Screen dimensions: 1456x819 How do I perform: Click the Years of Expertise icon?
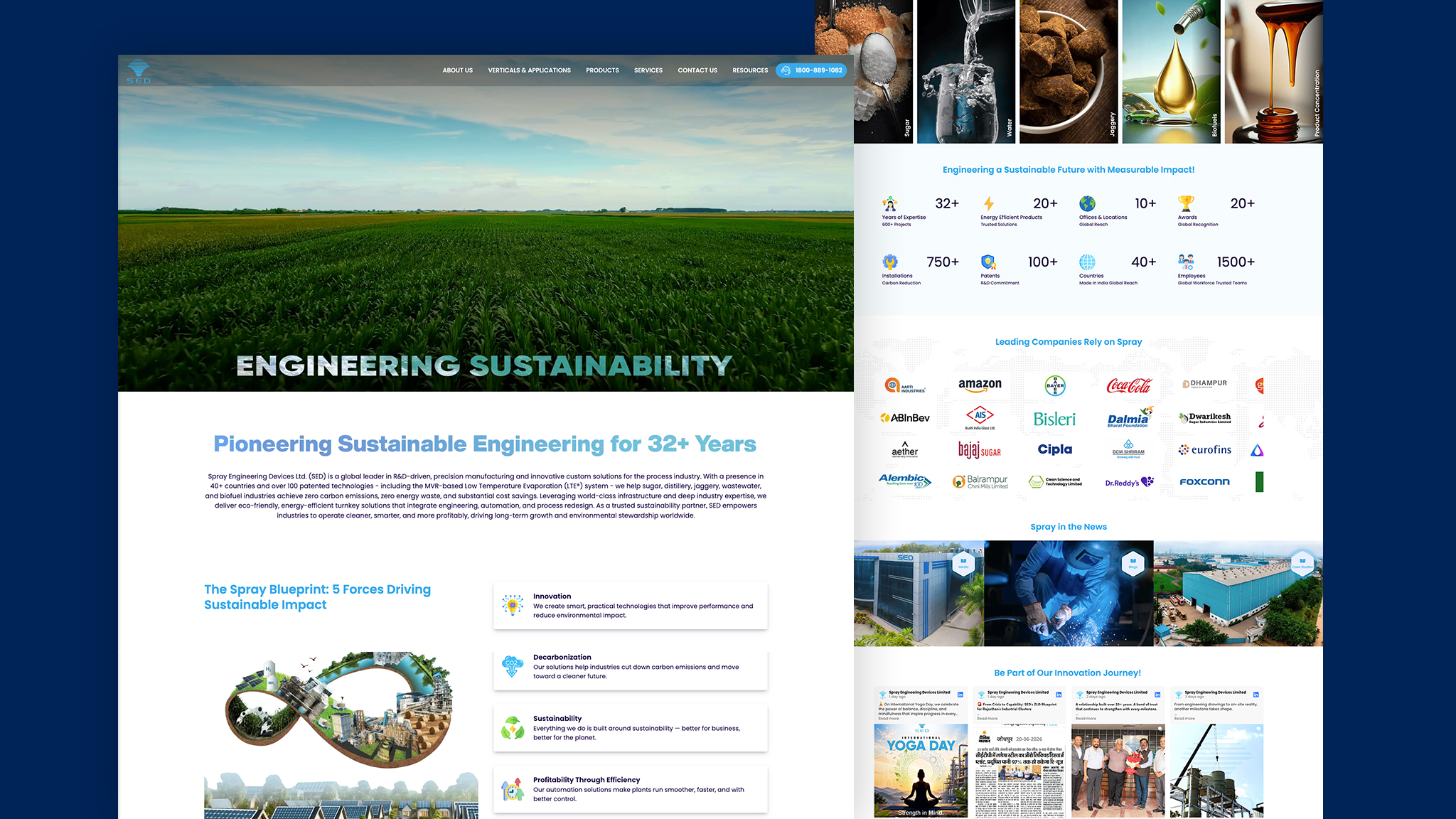click(x=890, y=204)
